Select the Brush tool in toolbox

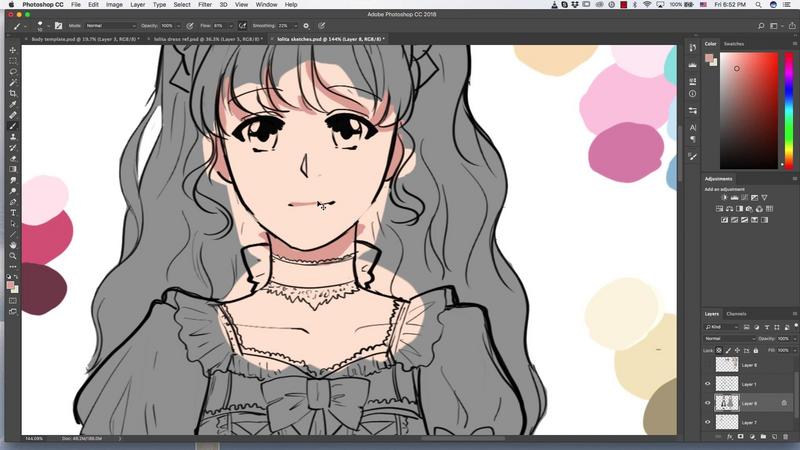pos(13,126)
